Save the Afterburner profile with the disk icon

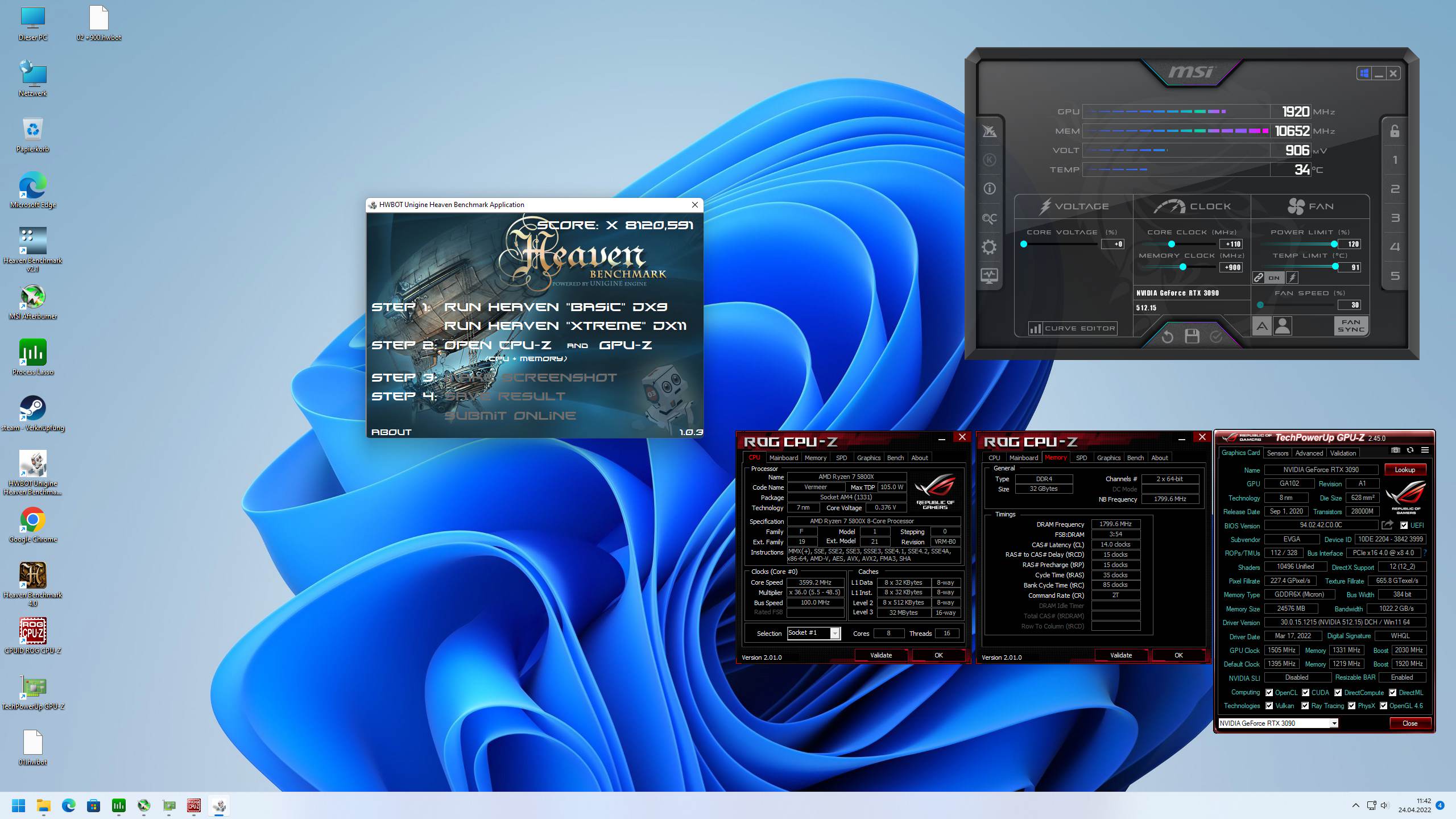pos(1192,337)
